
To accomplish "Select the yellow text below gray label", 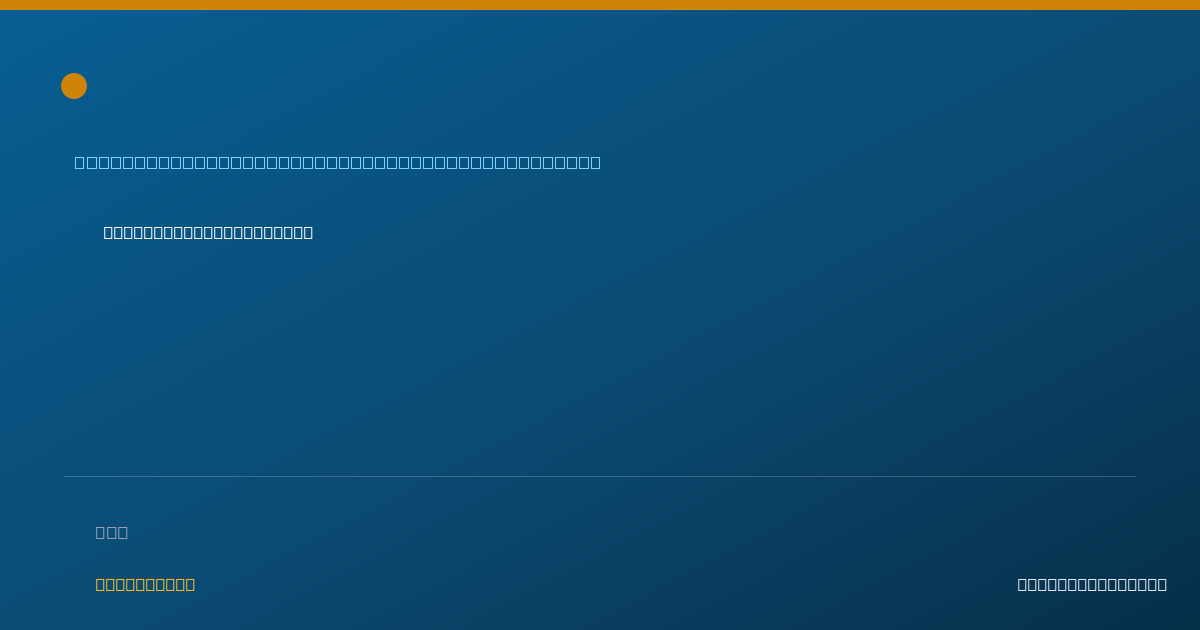I will [x=145, y=585].
